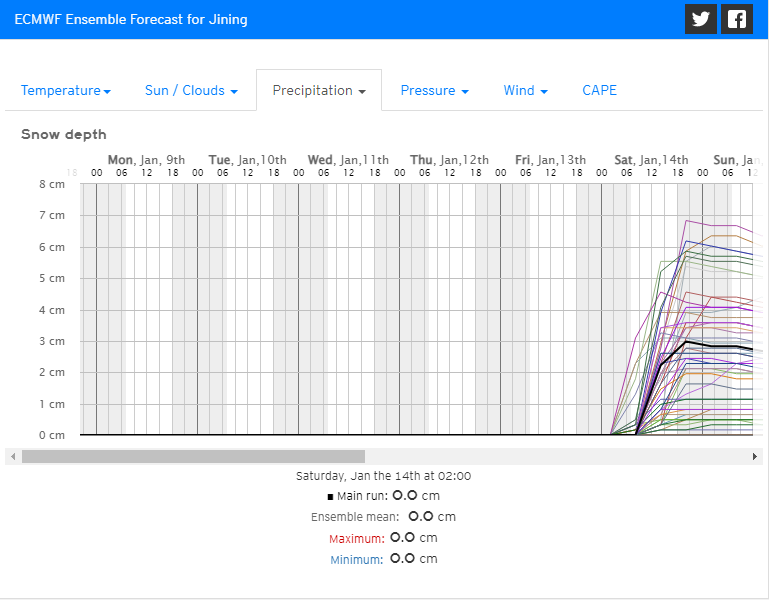The image size is (769, 600).
Task: Click the ECMWF Ensemble Forecast for Jining title
Action: (131, 20)
